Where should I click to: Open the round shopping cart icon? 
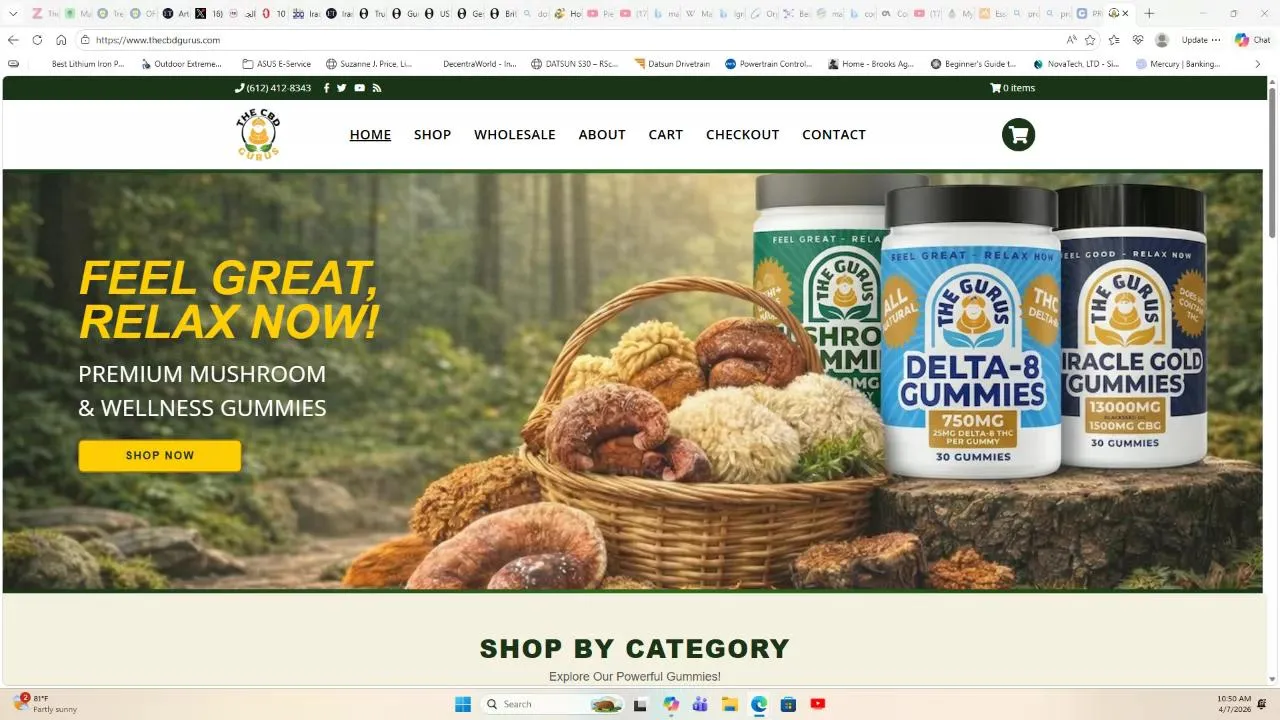coord(1018,135)
